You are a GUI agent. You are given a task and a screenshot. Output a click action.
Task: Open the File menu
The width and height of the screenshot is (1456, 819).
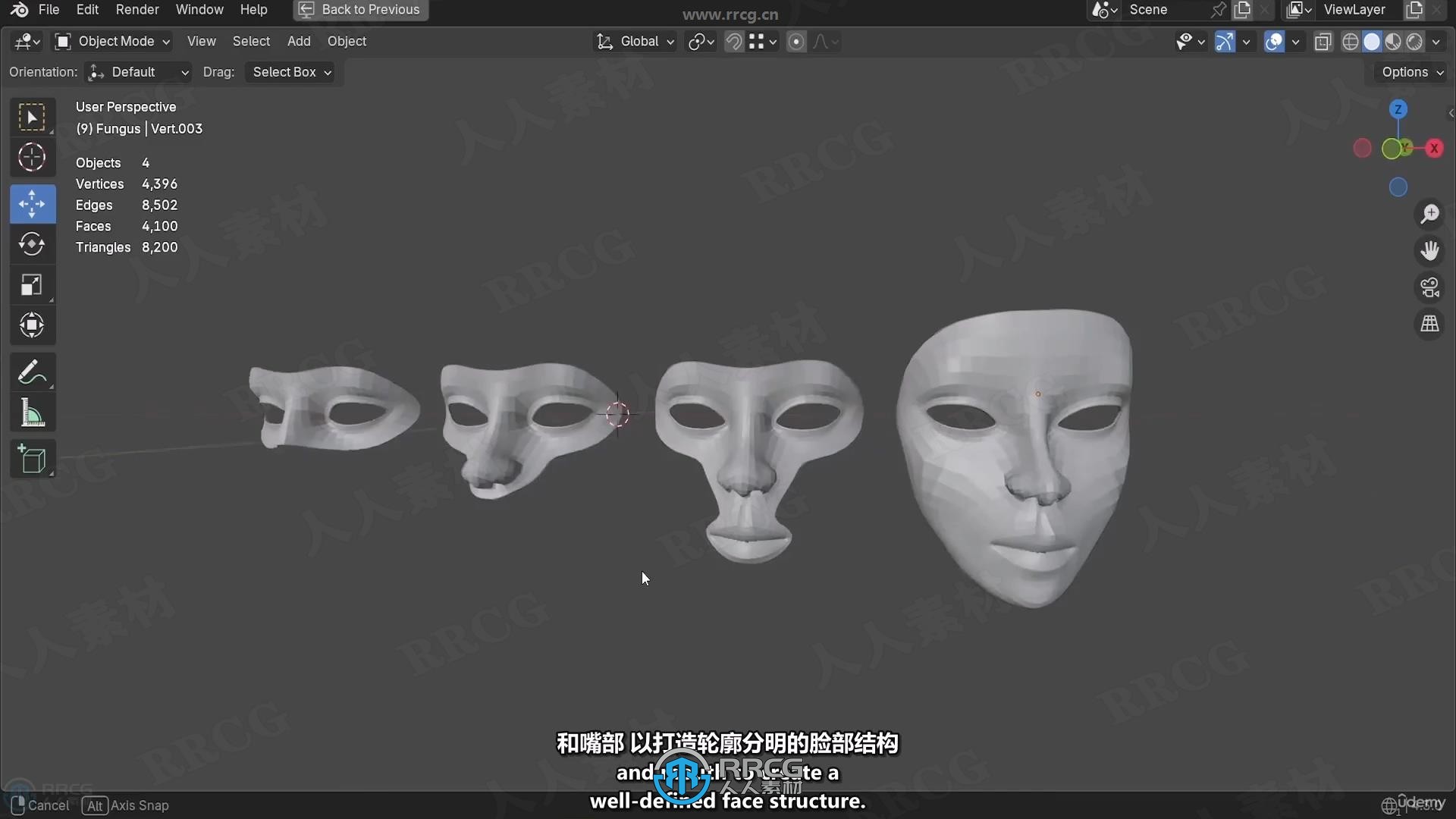coord(49,10)
